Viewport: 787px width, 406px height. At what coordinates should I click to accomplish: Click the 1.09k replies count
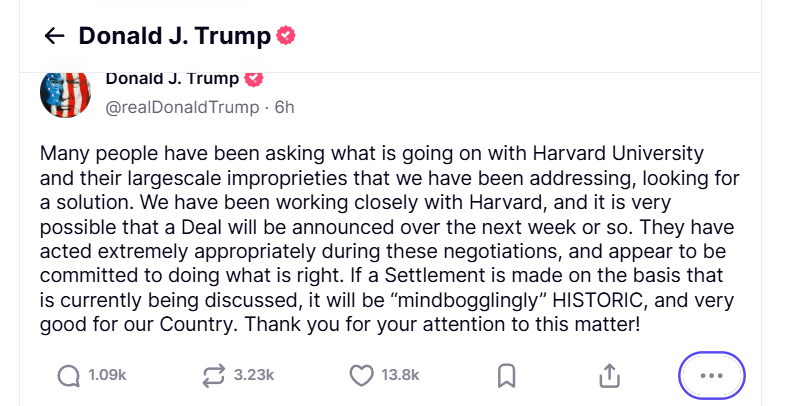[x=107, y=376]
